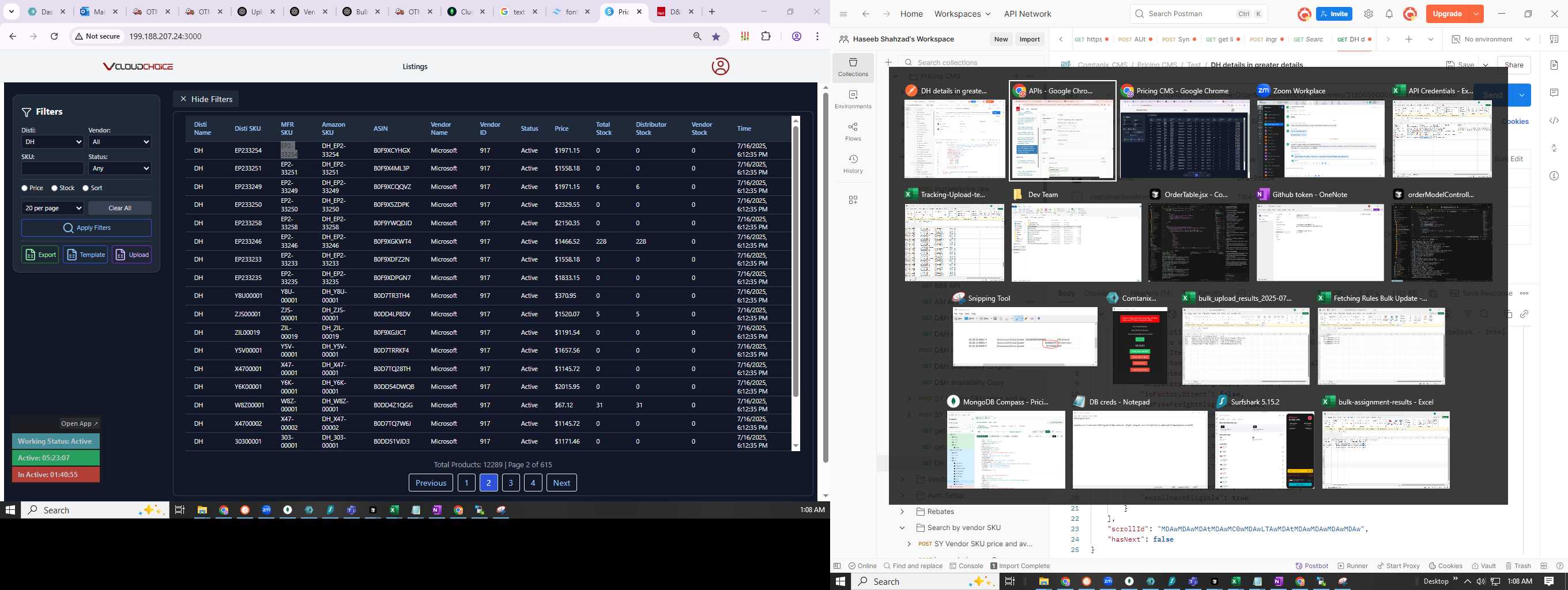Open the No environment dropdown in Postman
Image resolution: width=1568 pixels, height=590 pixels.
click(1491, 39)
